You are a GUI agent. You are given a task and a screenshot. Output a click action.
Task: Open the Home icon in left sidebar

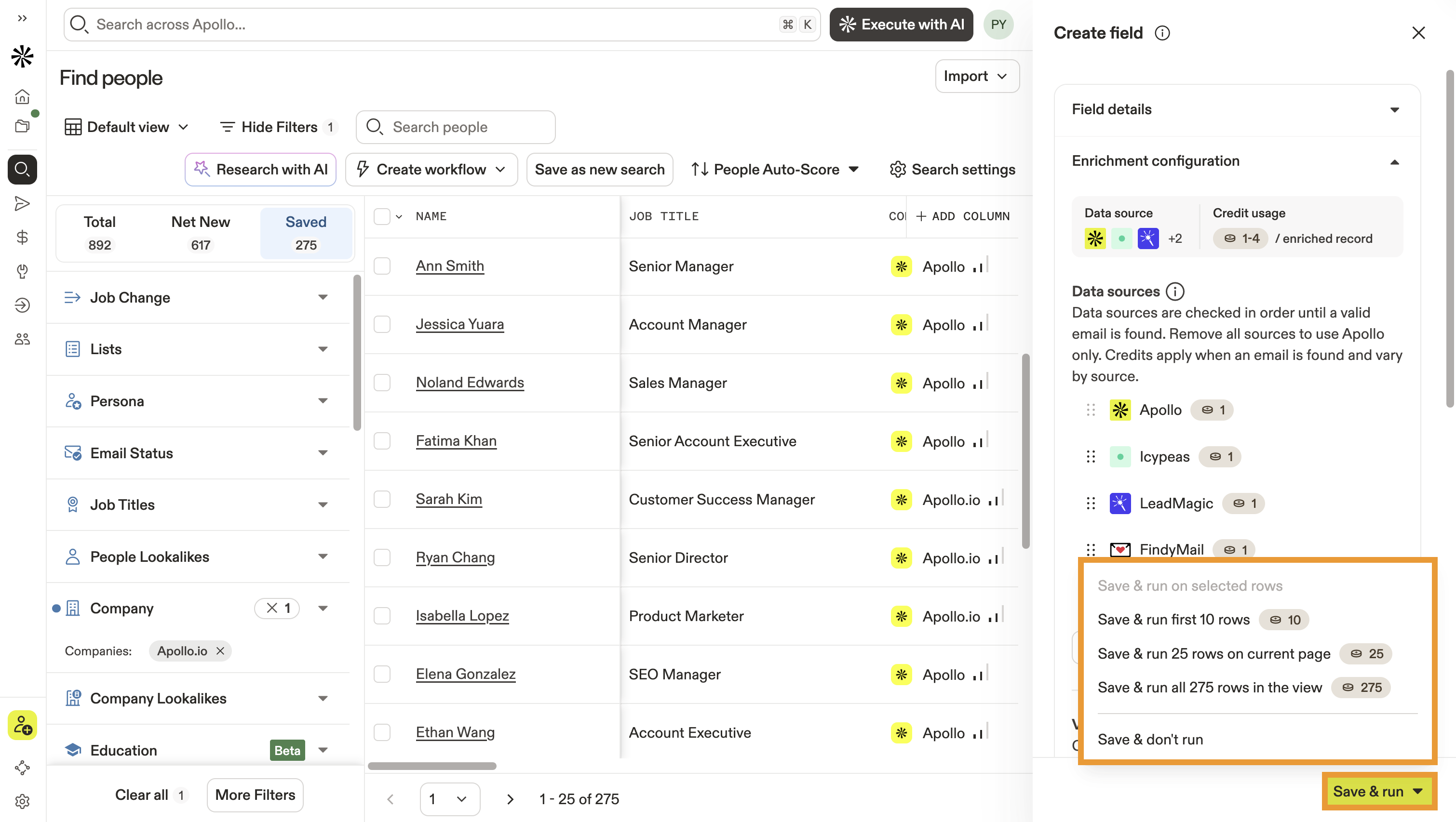[22, 96]
